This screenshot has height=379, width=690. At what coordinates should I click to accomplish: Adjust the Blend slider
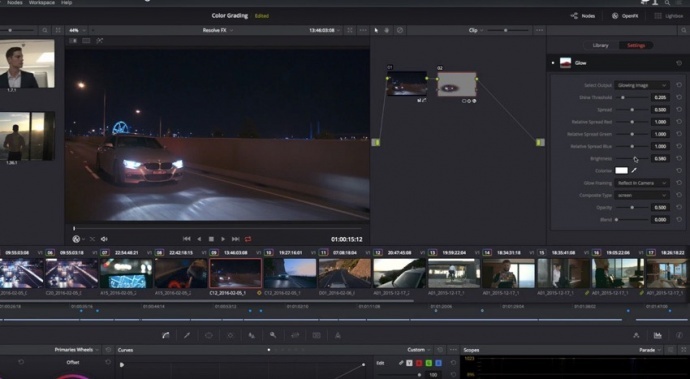tap(632, 220)
